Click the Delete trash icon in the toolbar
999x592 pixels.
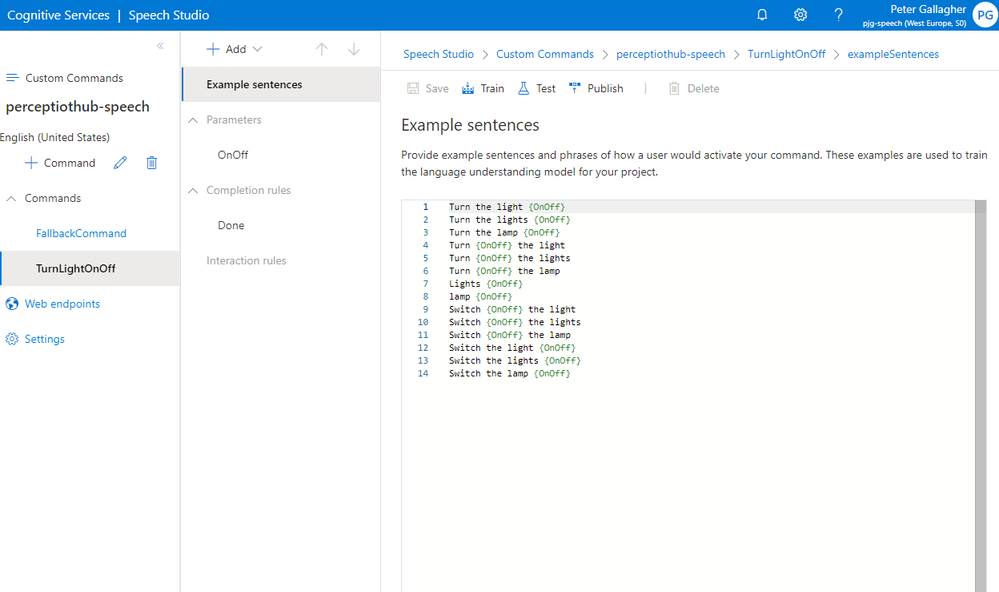[x=674, y=89]
